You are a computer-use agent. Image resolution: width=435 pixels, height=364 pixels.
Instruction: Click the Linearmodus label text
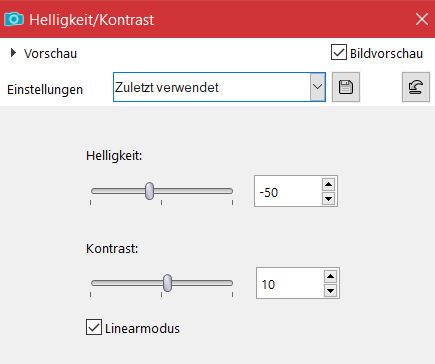tap(142, 328)
